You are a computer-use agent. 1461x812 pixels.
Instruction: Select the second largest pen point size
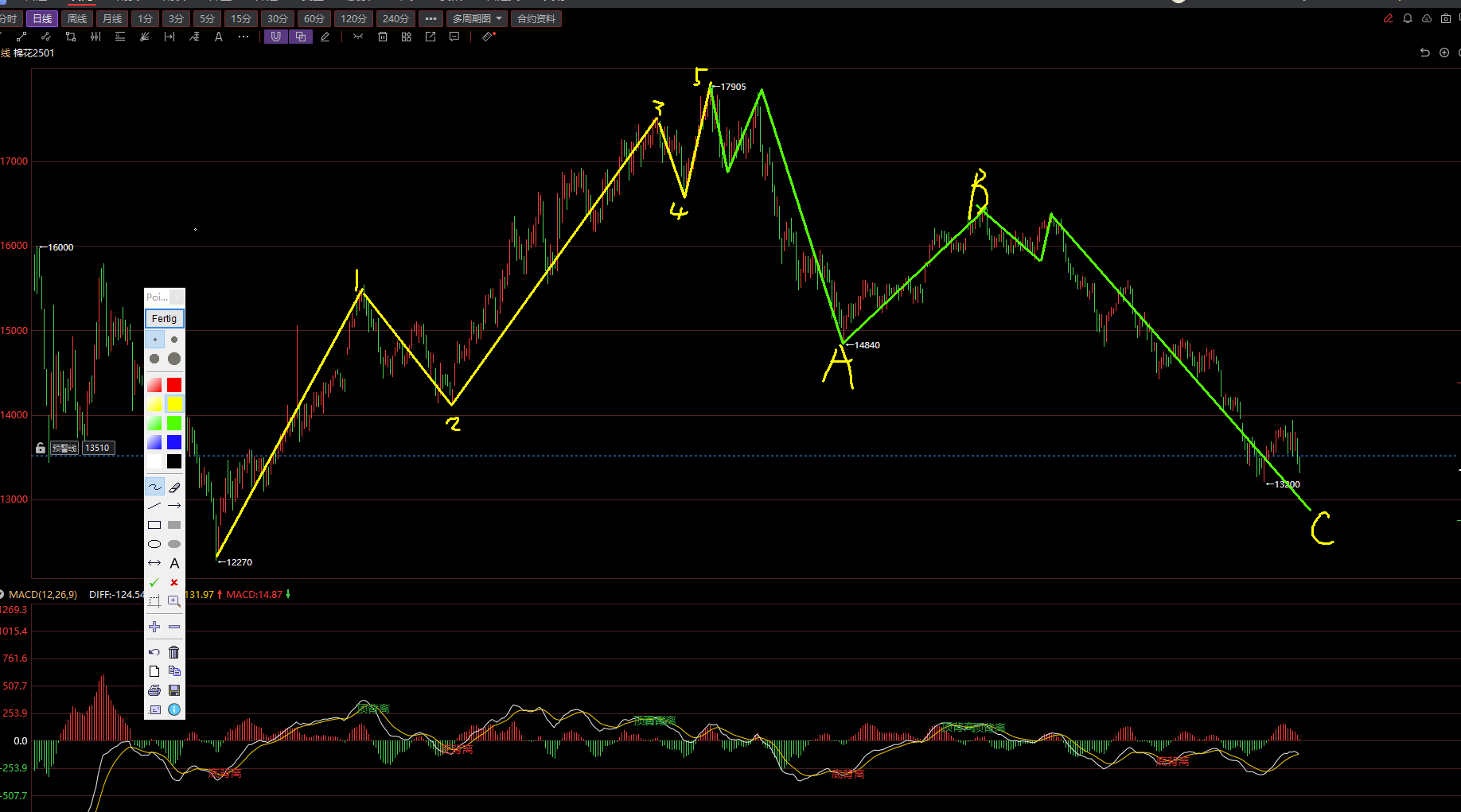click(x=154, y=359)
